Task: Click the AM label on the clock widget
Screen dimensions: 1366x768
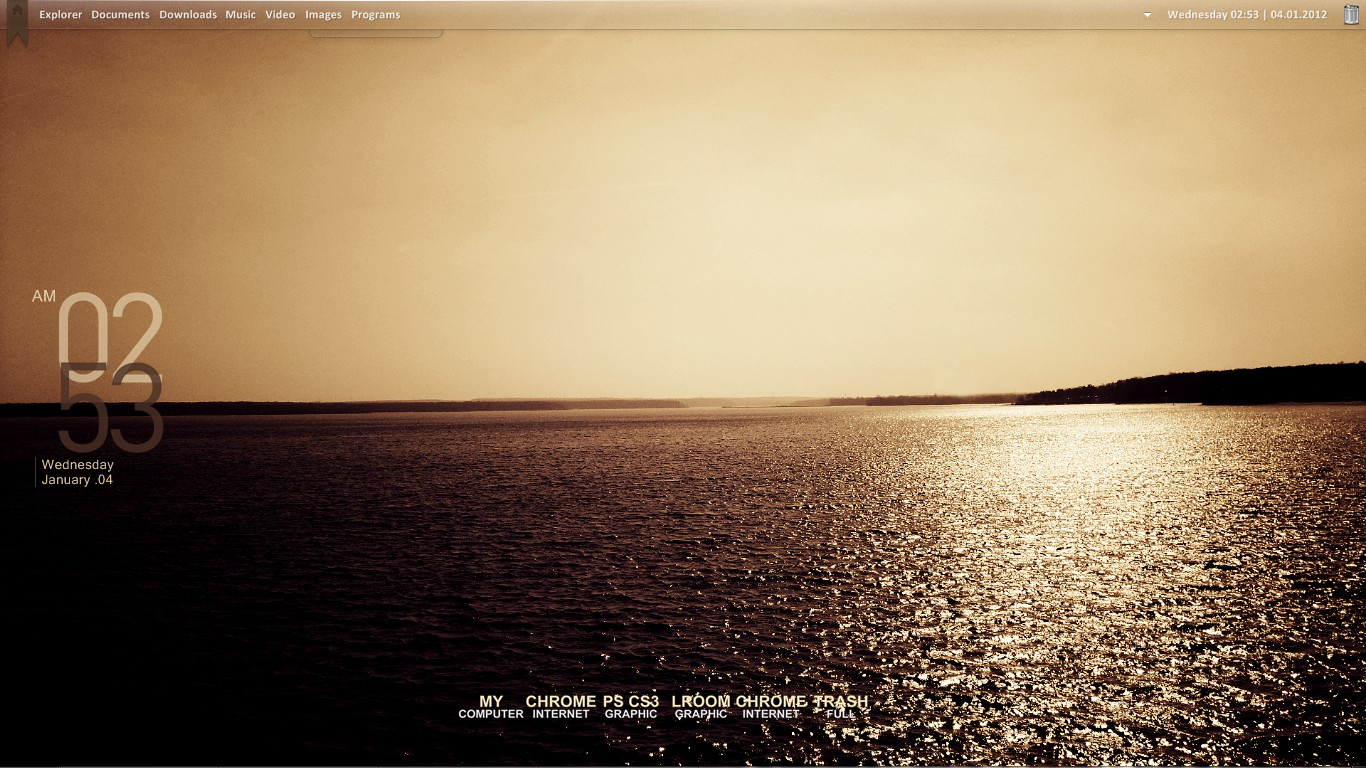Action: coord(44,297)
